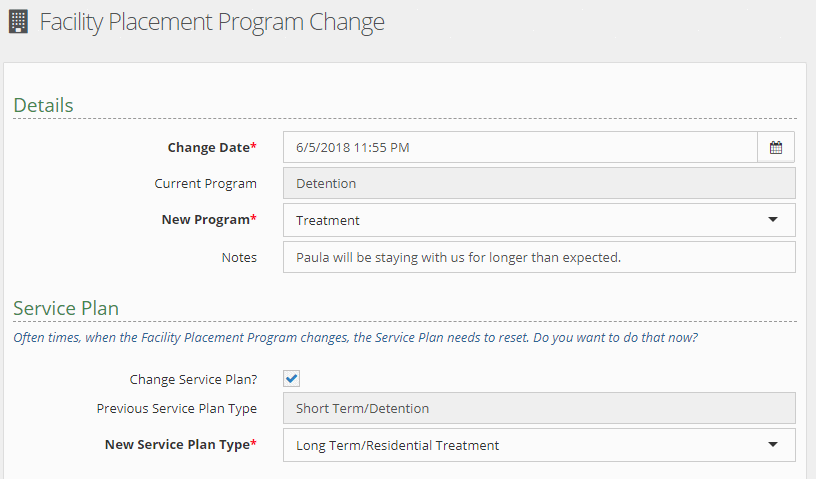Click the disabled Current Program Detention field

[539, 183]
